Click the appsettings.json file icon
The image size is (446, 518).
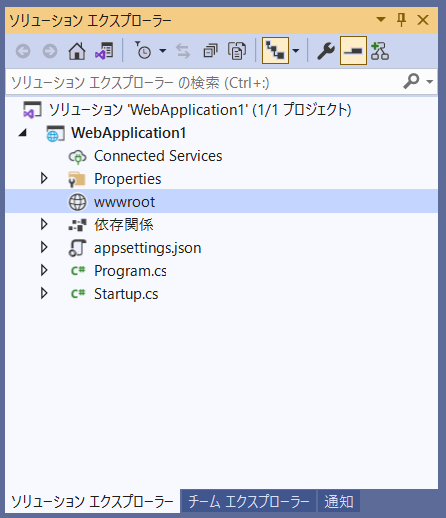77,248
